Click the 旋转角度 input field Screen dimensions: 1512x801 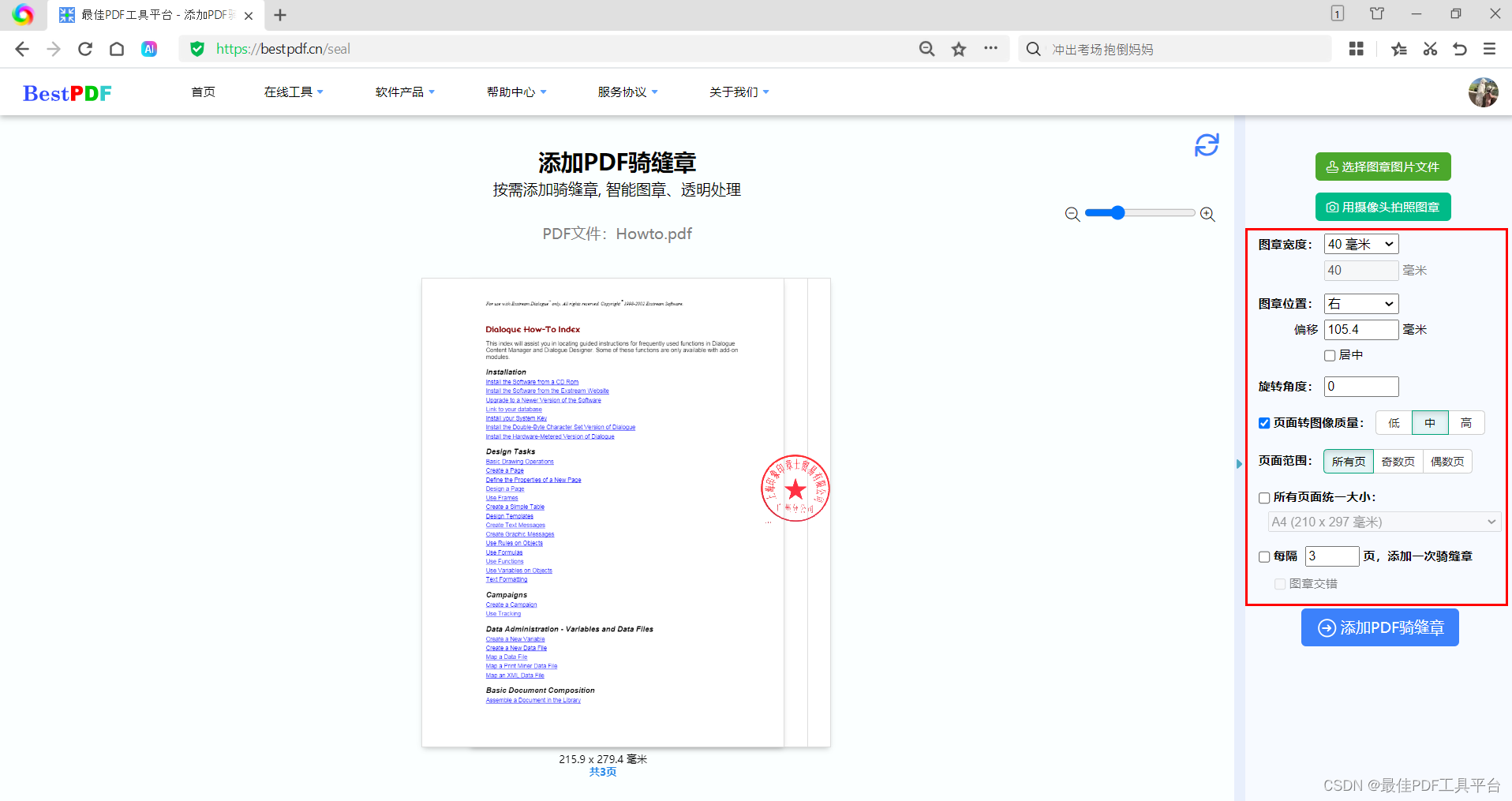click(1361, 387)
